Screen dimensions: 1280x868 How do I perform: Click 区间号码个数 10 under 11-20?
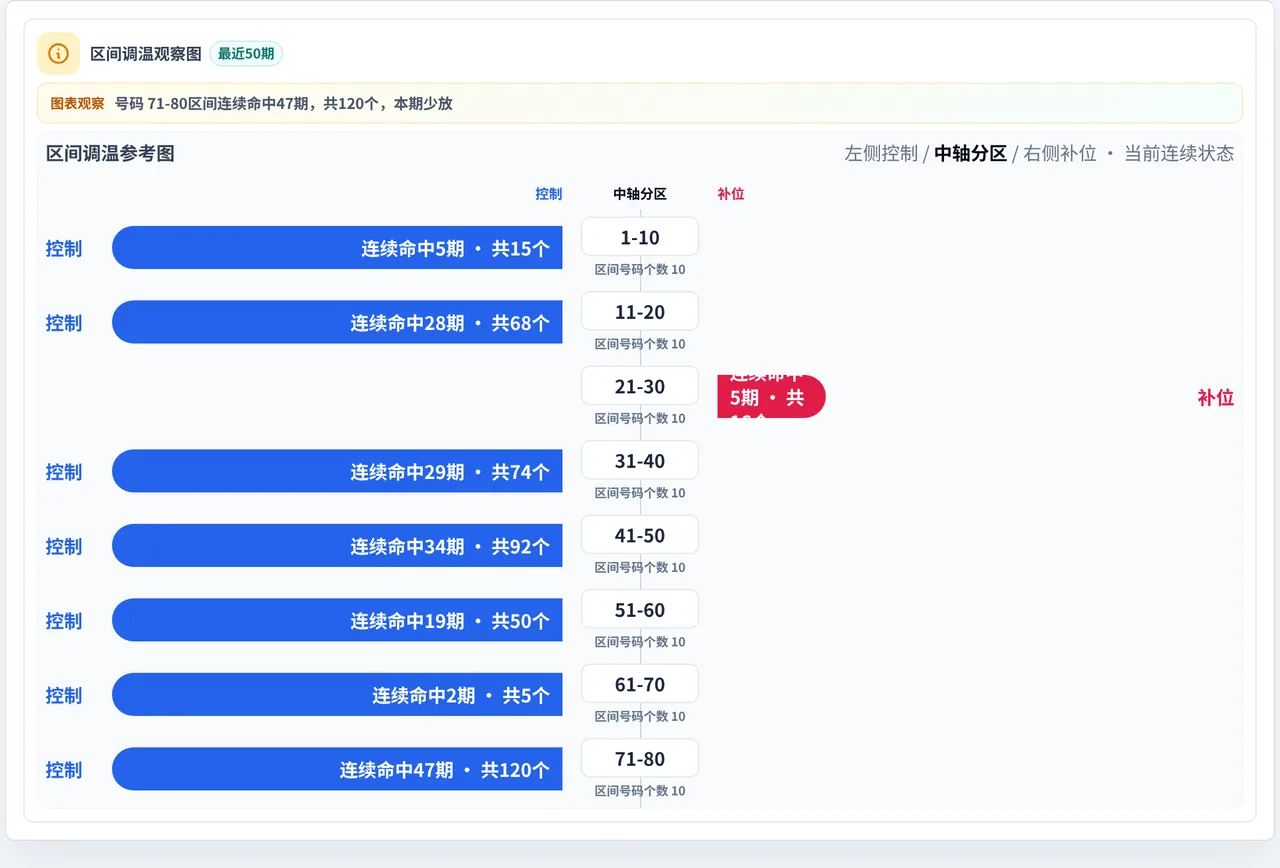[640, 344]
